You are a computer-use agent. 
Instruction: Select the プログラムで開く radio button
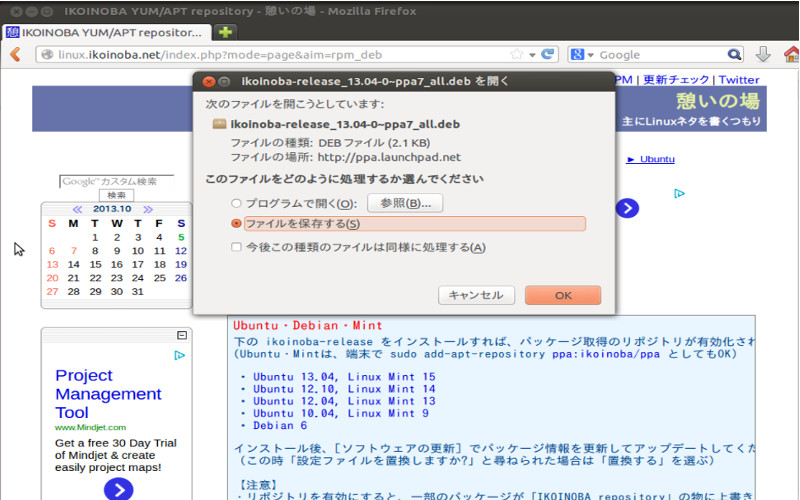(x=236, y=203)
